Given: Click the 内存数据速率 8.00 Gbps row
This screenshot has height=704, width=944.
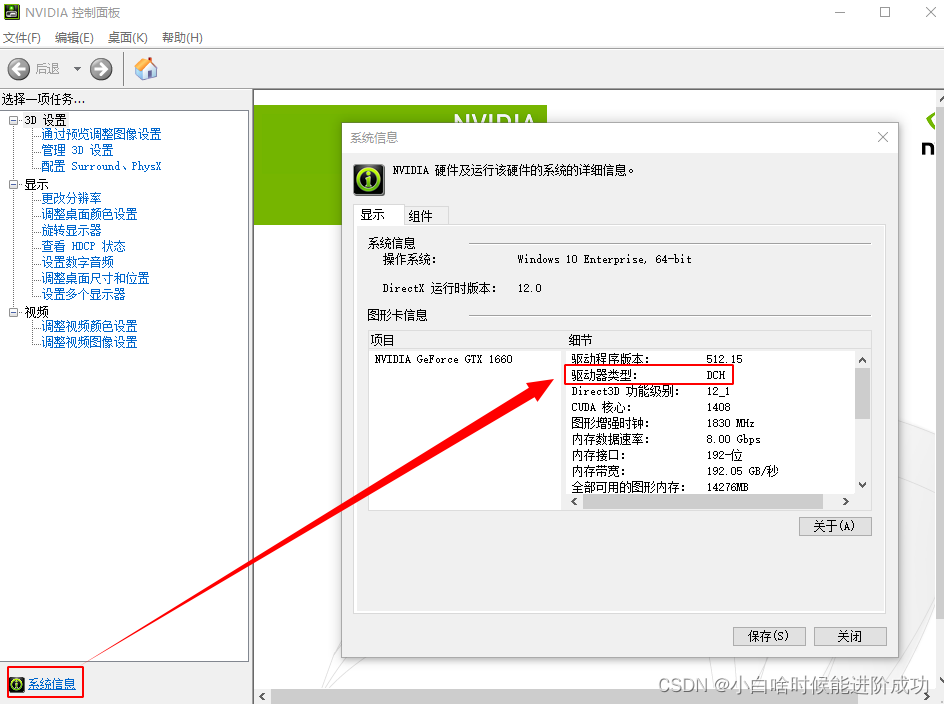Looking at the screenshot, I should point(666,439).
